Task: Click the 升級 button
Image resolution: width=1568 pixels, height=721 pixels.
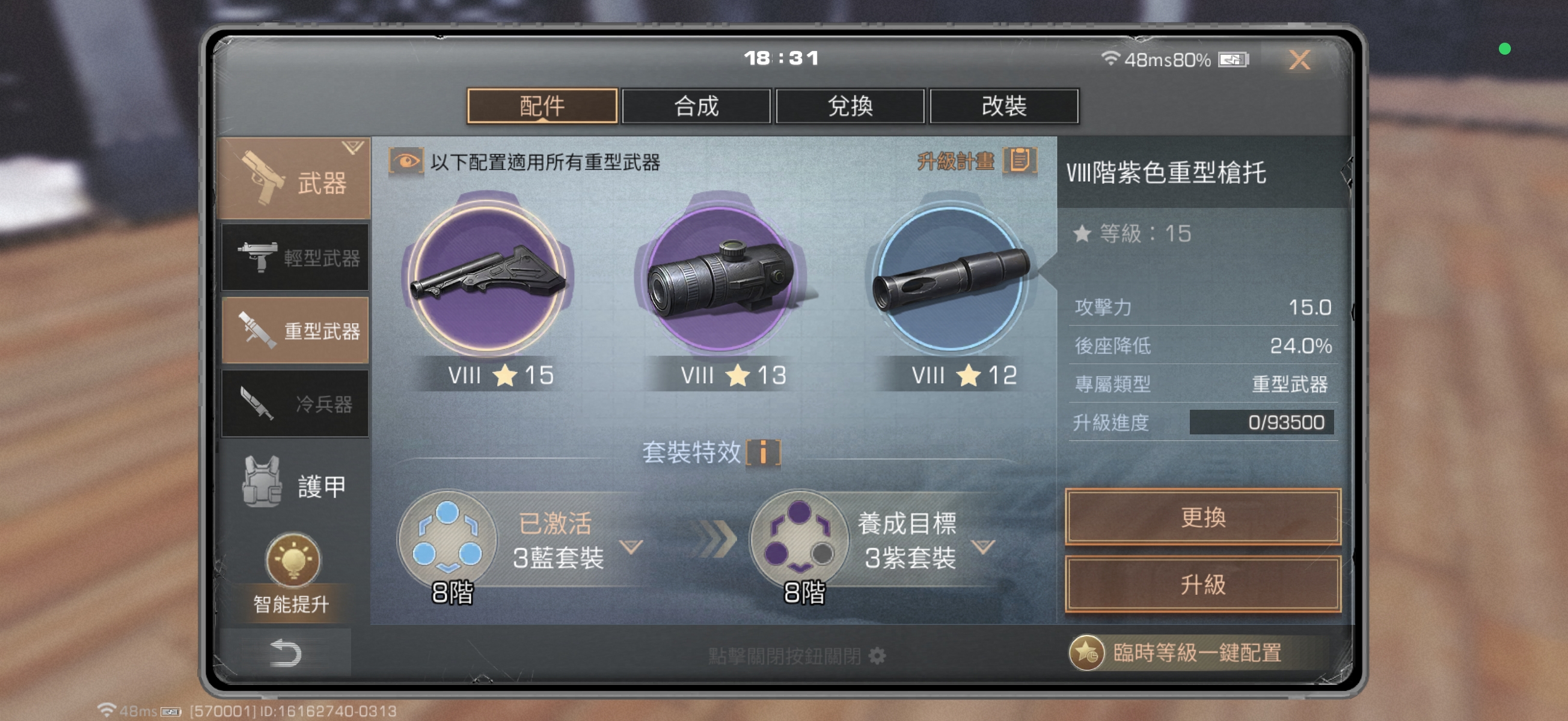Action: tap(1204, 583)
